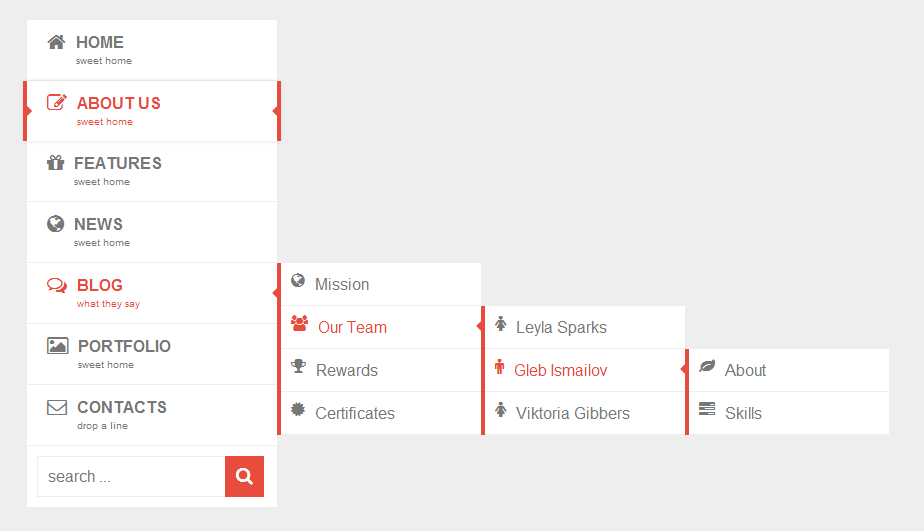Screen dimensions: 924x531
Task: Click the envelope icon beside Contacts
Action: (x=57, y=407)
